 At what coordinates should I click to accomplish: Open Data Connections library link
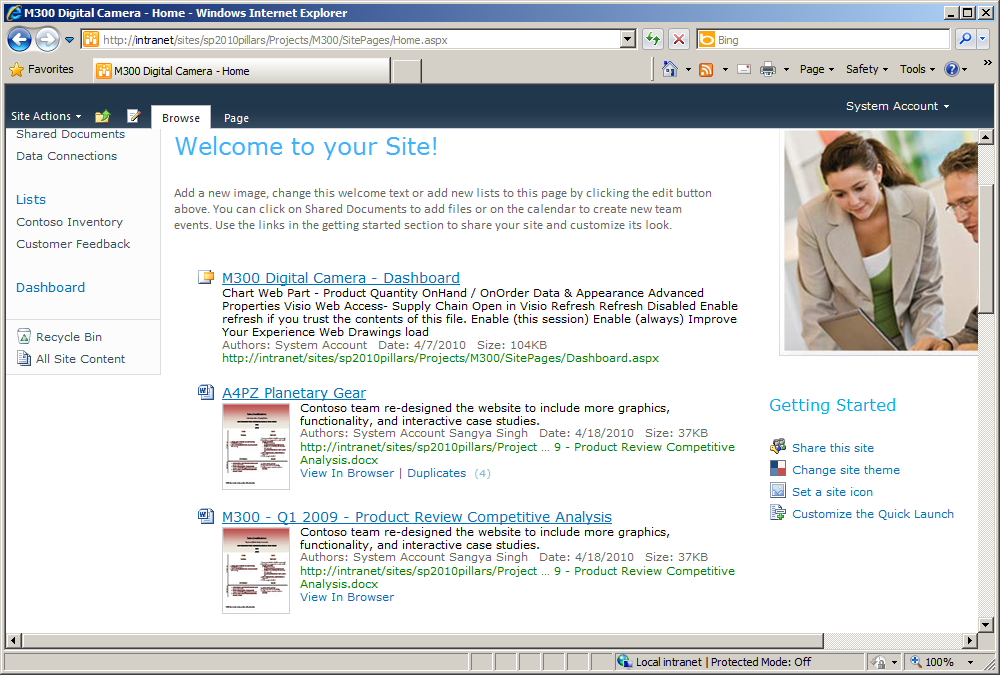click(x=66, y=156)
